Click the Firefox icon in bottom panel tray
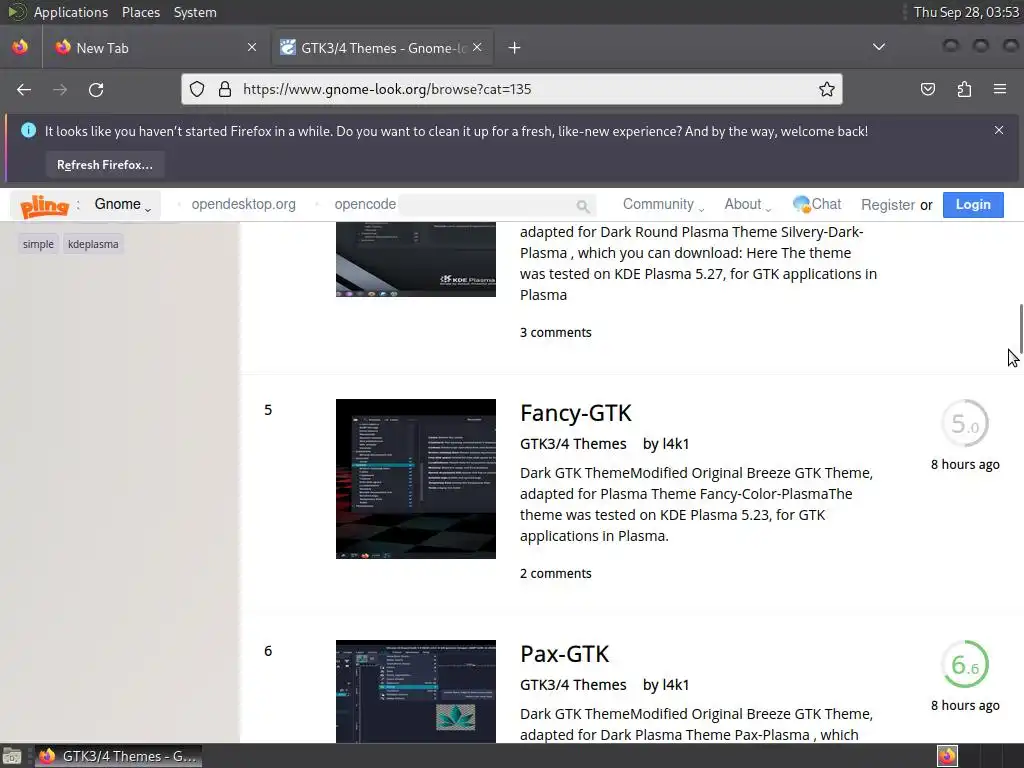The width and height of the screenshot is (1024, 768). (947, 756)
